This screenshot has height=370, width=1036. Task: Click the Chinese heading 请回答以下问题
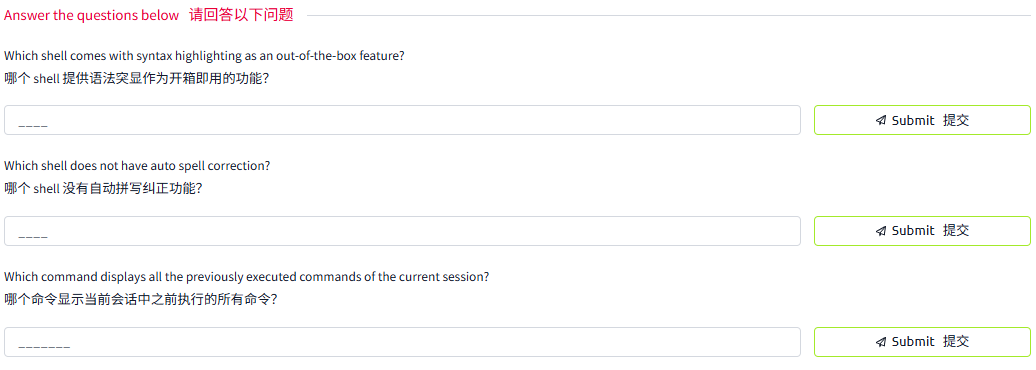click(241, 15)
